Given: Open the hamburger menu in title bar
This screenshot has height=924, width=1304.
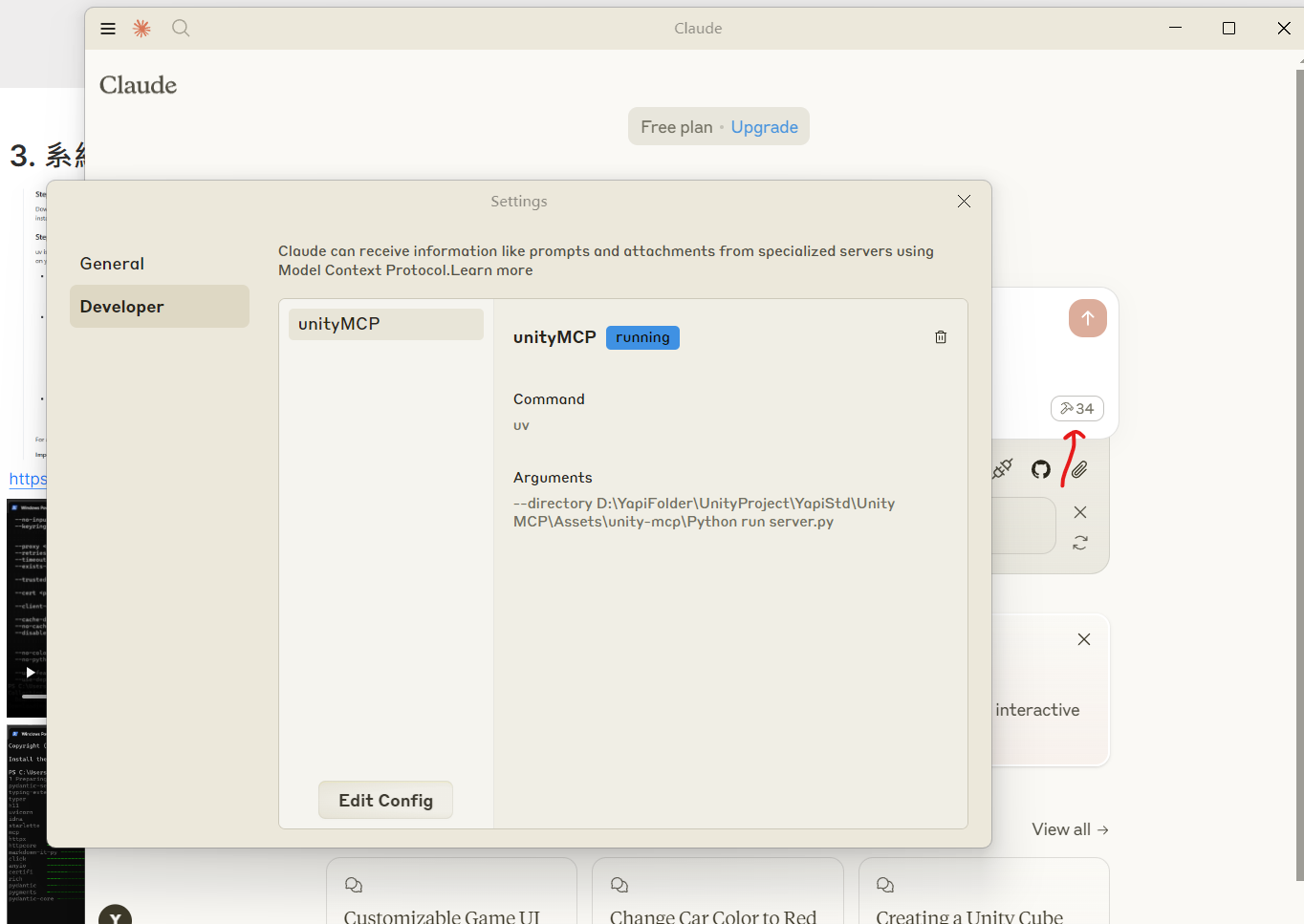Looking at the screenshot, I should coord(108,29).
